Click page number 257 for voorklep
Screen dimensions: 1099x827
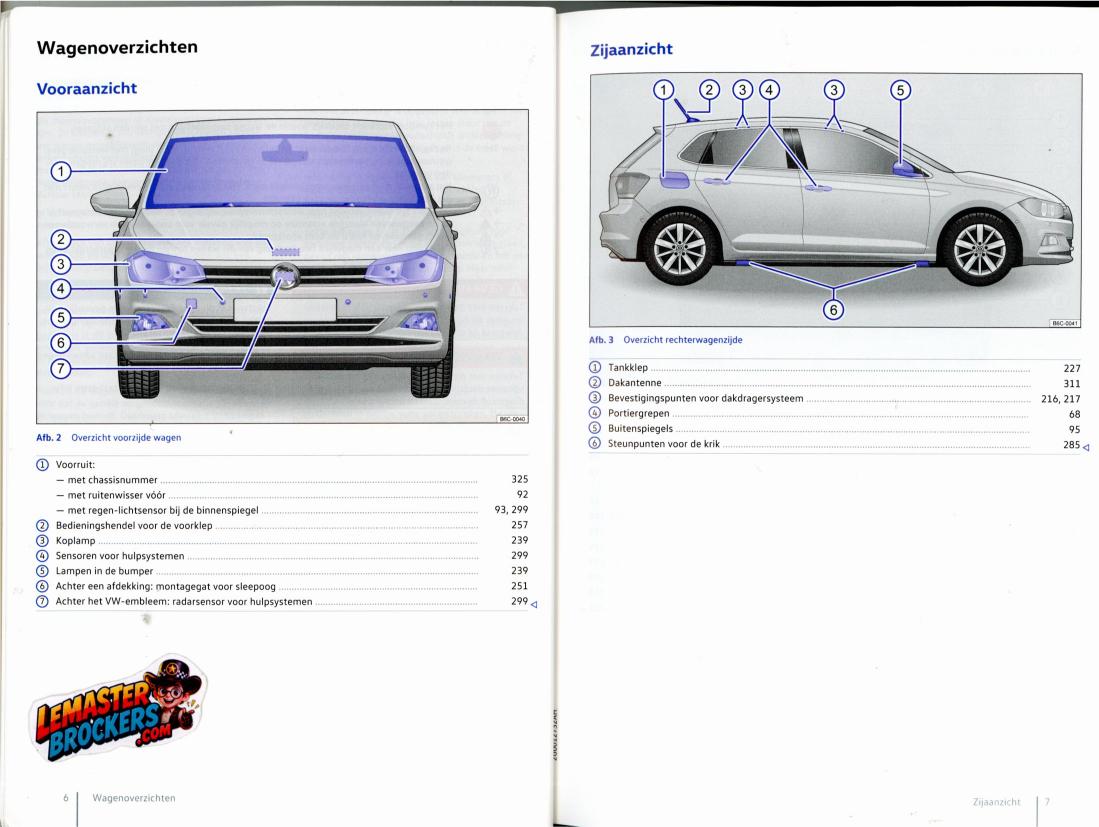pos(519,525)
